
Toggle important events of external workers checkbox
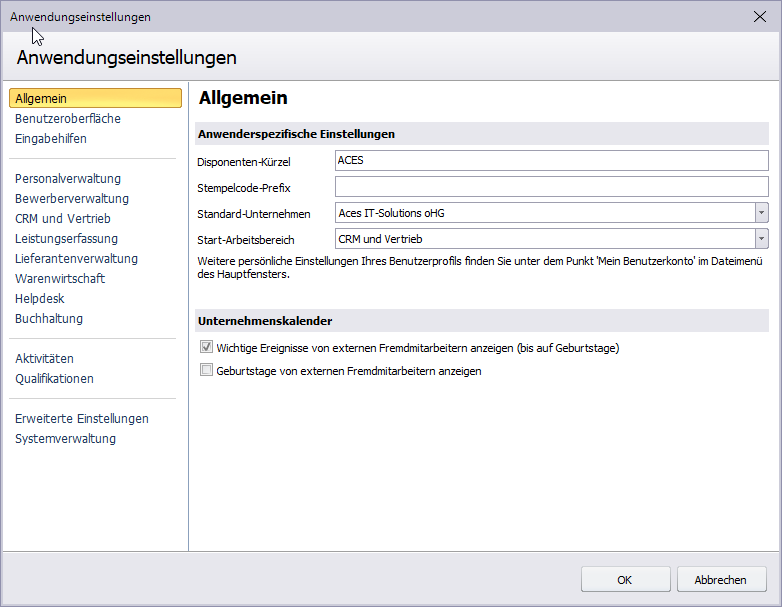click(x=207, y=348)
